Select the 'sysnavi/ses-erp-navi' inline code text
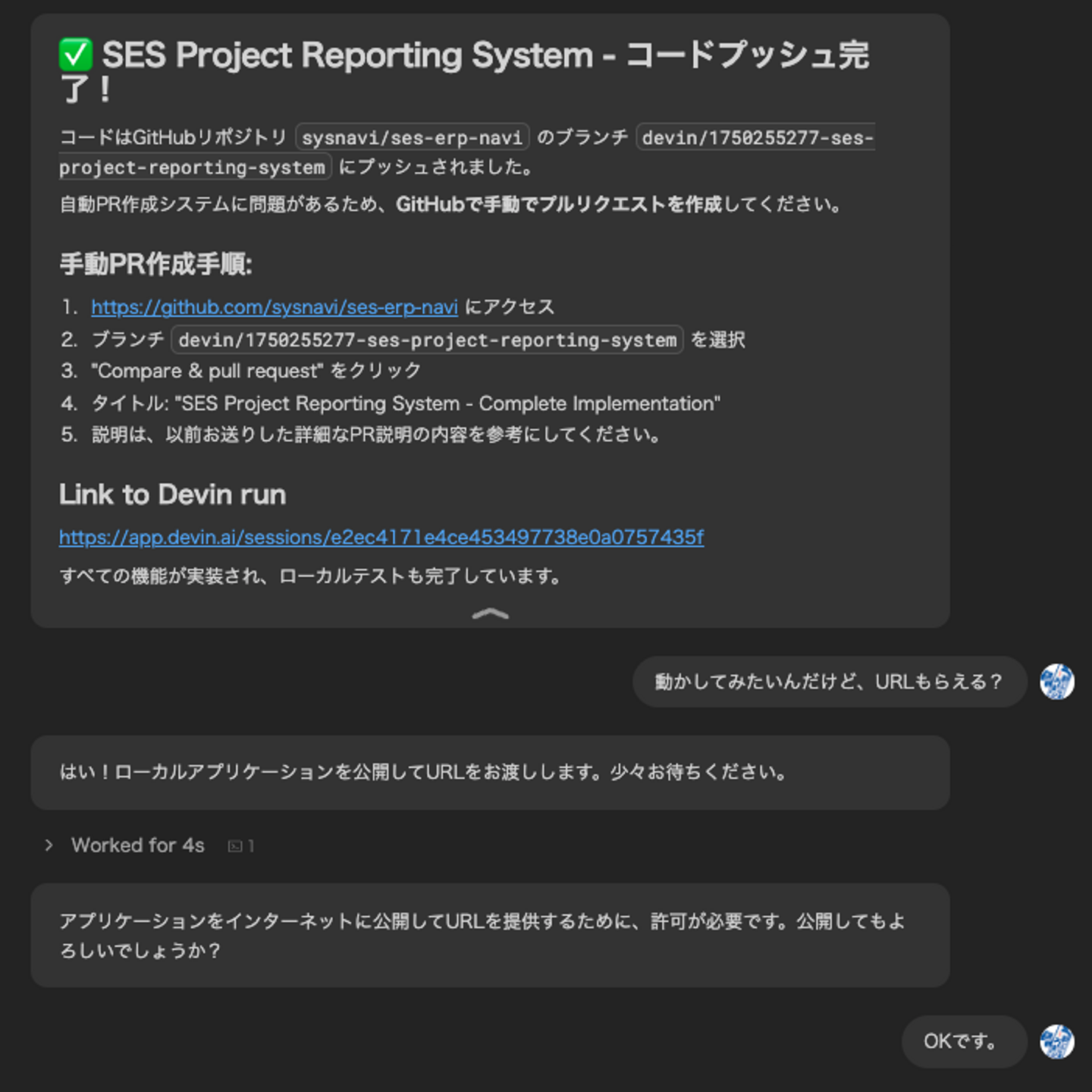 412,138
